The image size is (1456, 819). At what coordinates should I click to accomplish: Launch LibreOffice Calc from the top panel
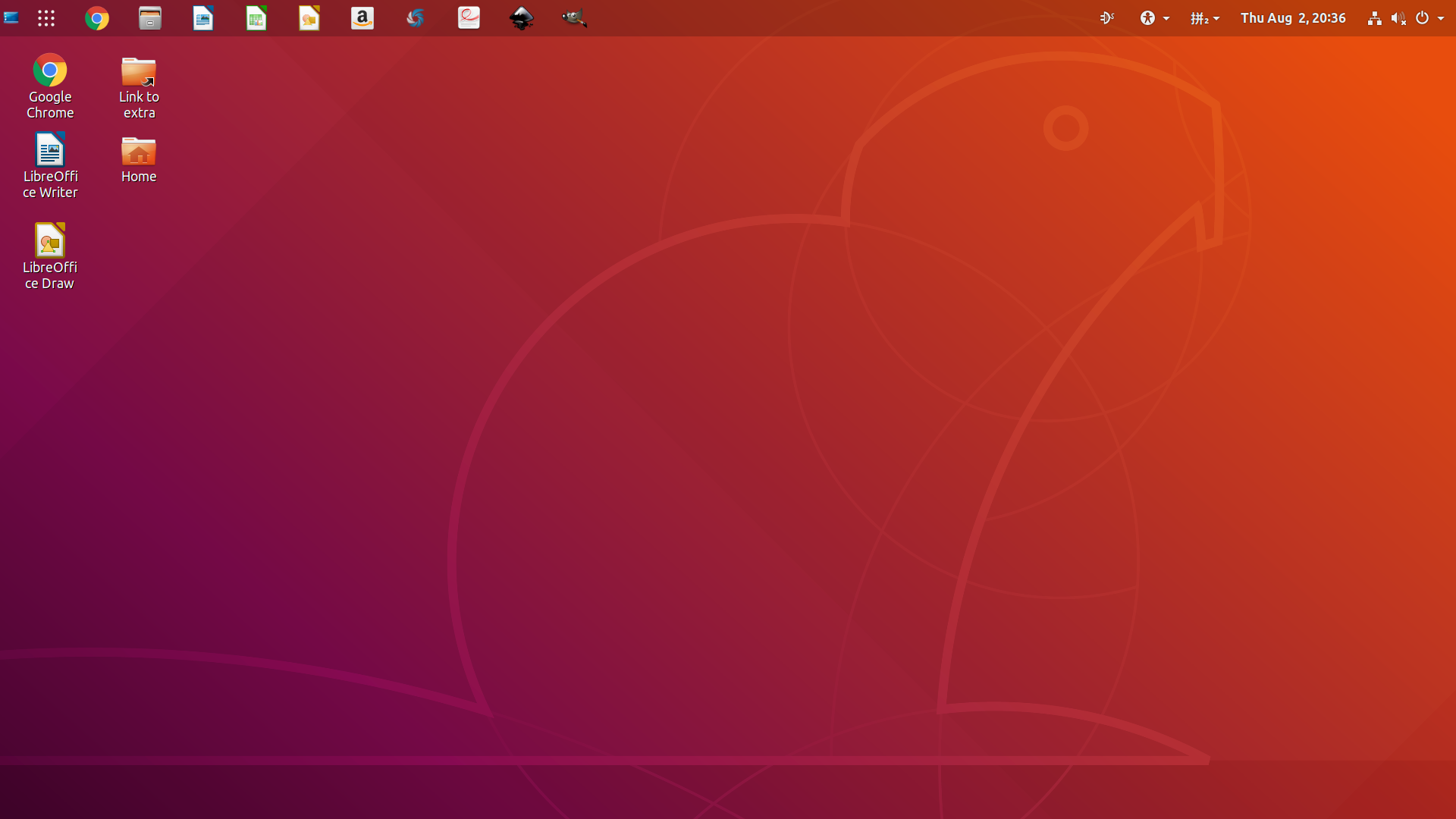tap(256, 18)
